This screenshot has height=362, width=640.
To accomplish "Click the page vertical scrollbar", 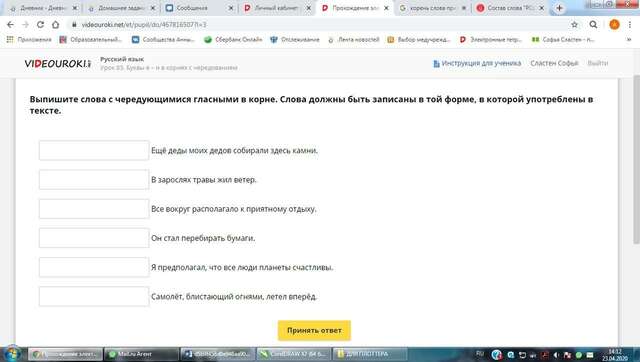I will (x=636, y=159).
